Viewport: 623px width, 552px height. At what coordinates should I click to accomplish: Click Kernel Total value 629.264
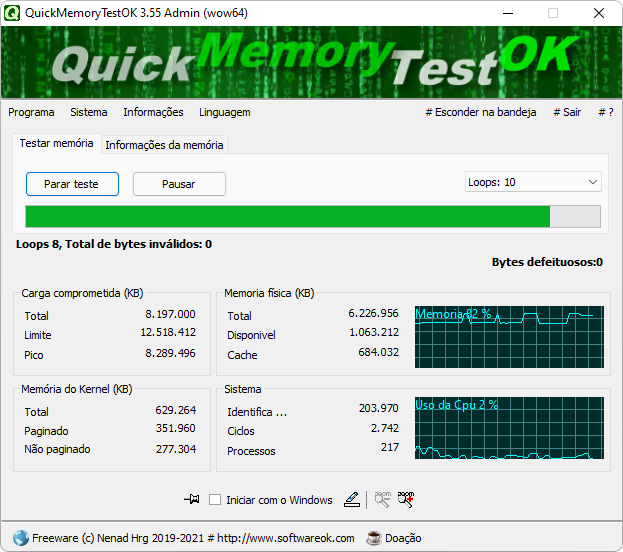(176, 410)
